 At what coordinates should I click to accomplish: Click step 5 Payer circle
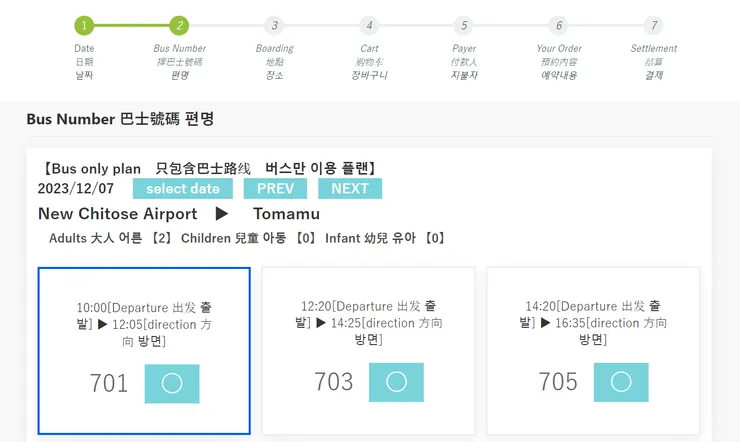pos(463,25)
